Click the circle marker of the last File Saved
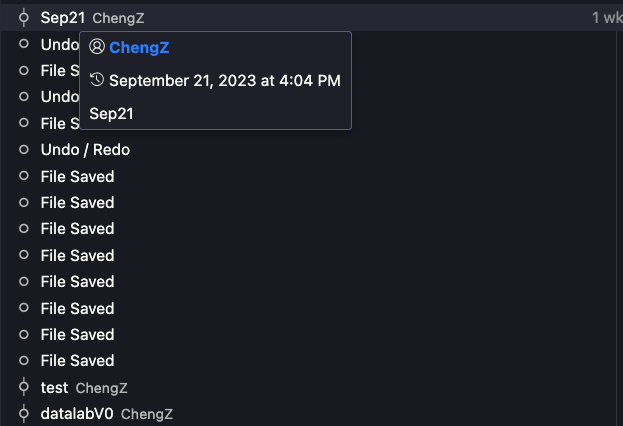Image resolution: width=623 pixels, height=426 pixels. pos(24,360)
